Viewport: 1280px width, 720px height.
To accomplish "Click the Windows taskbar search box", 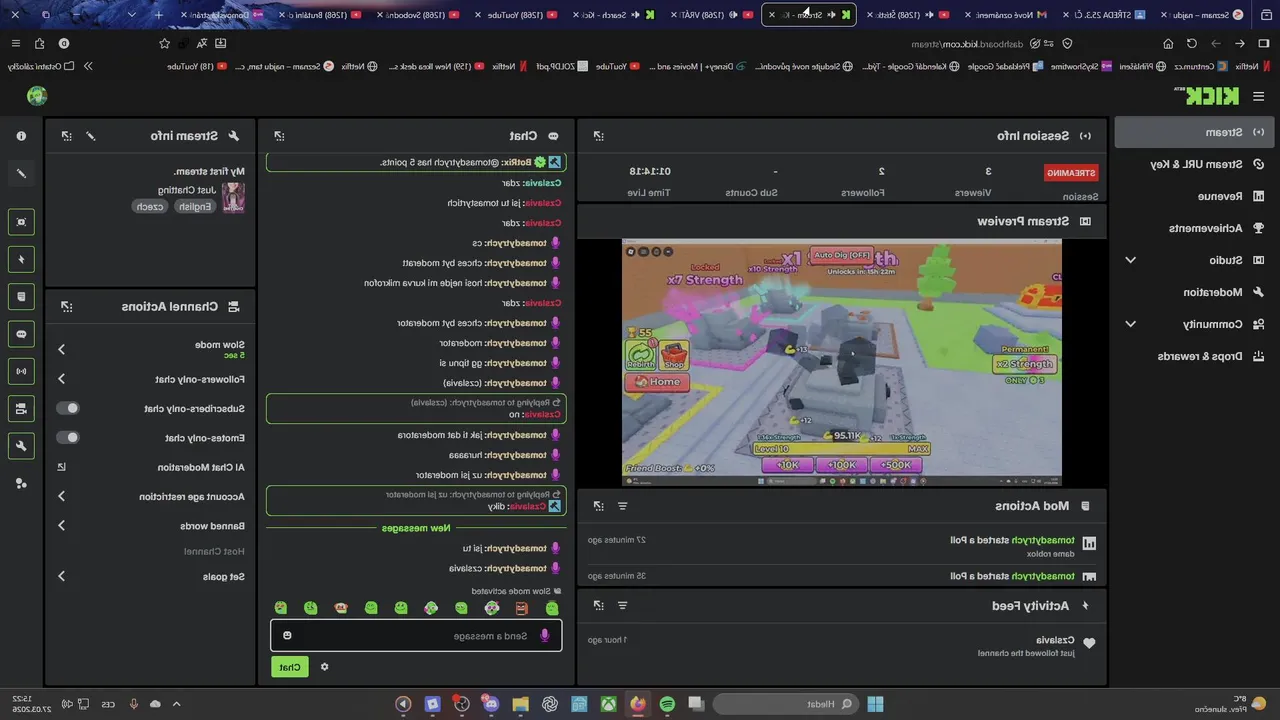I will click(786, 704).
